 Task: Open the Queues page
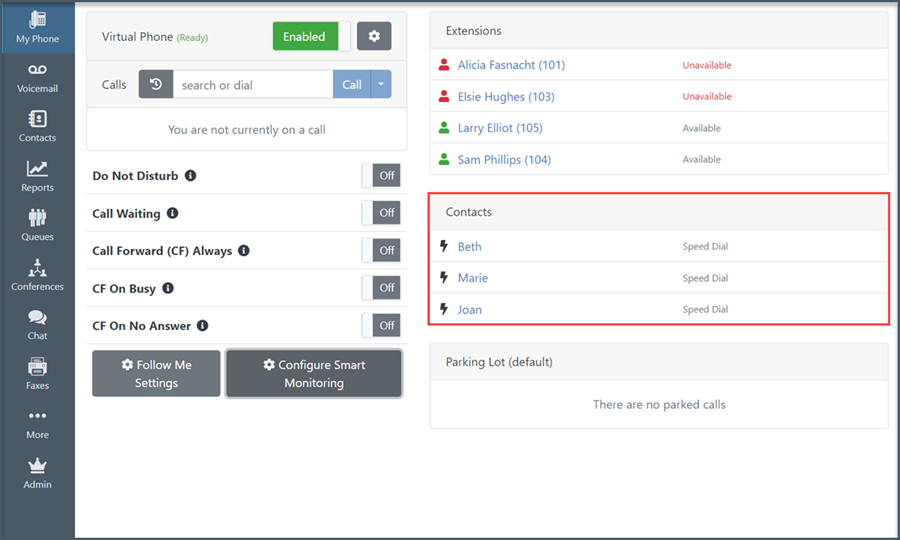click(x=37, y=225)
